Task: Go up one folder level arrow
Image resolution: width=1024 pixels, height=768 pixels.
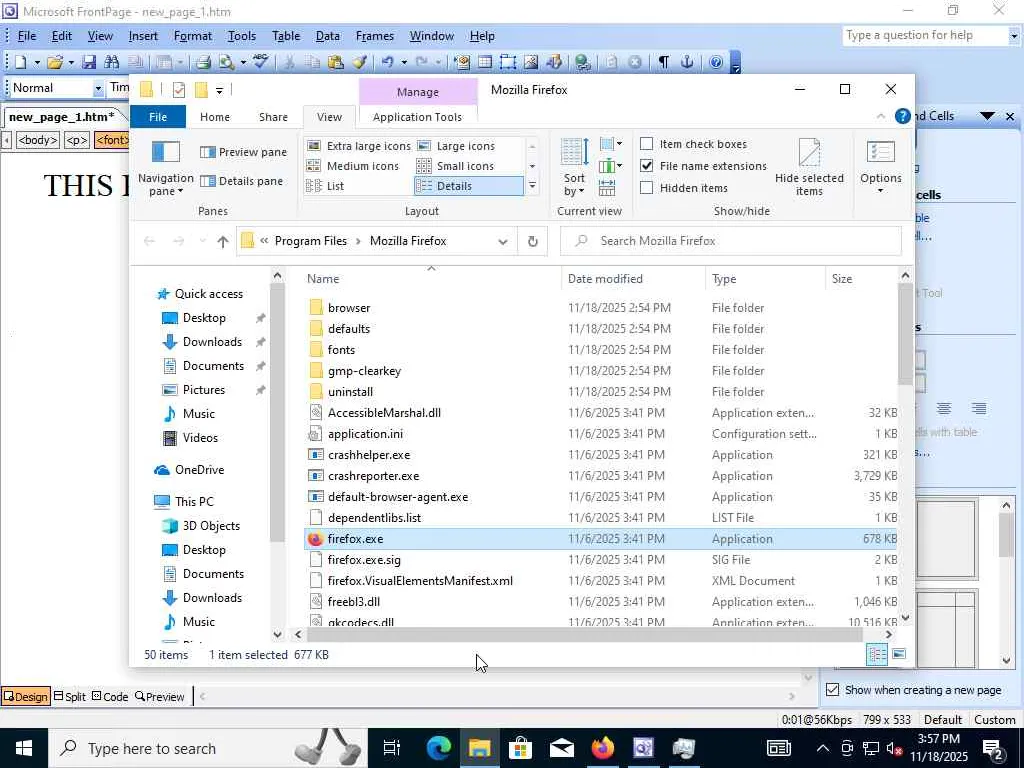Action: tap(223, 242)
